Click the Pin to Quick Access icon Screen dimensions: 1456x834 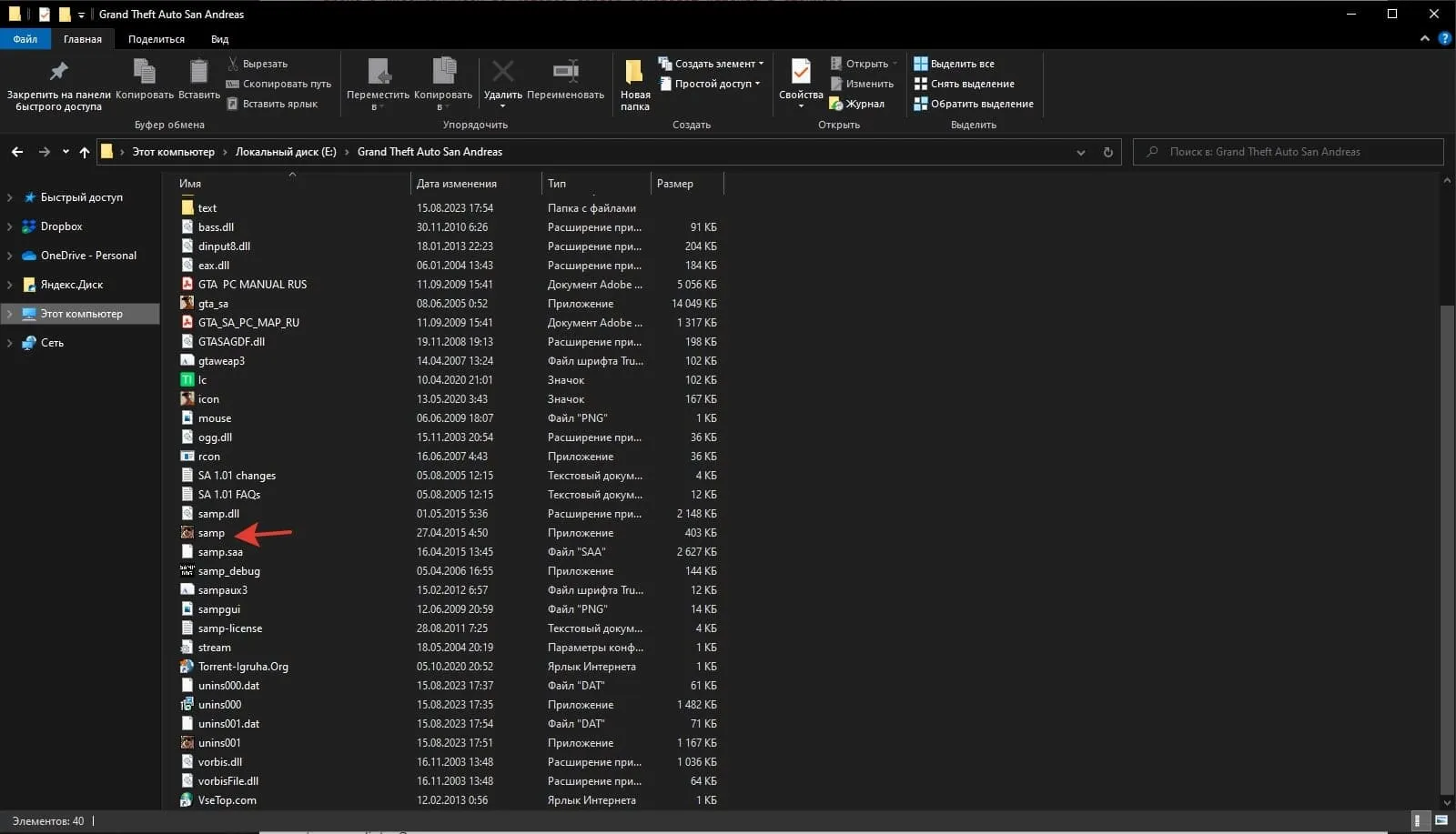click(58, 72)
